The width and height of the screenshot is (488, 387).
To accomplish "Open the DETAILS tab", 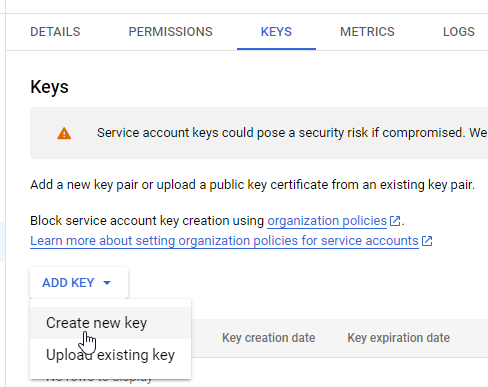I will (55, 32).
